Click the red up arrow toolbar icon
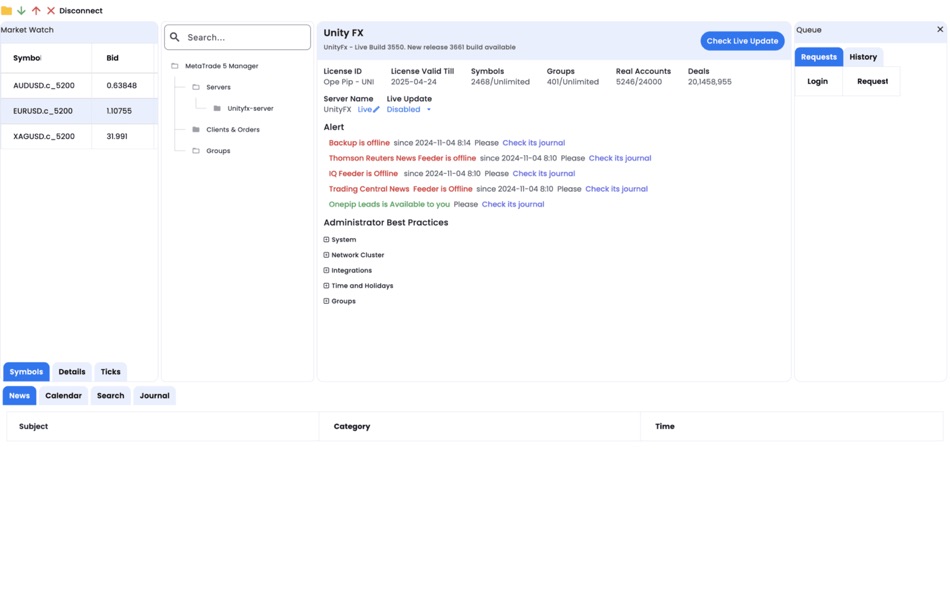Image resolution: width=950 pixels, height=594 pixels. click(x=36, y=10)
